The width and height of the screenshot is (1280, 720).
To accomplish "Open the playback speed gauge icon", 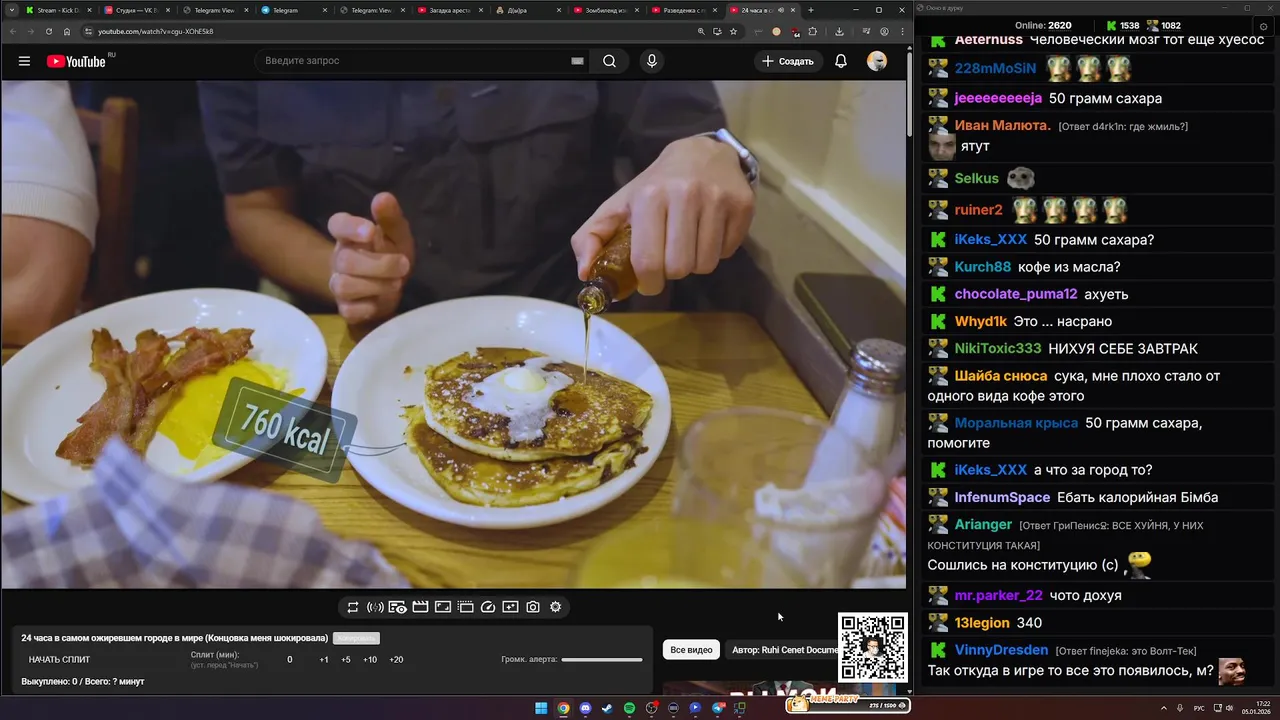I will (488, 607).
